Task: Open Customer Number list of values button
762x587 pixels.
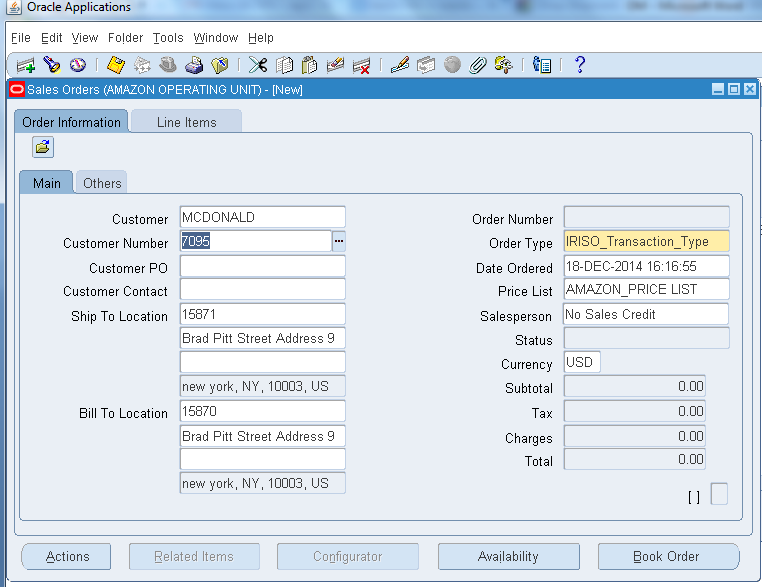Action: click(x=339, y=241)
